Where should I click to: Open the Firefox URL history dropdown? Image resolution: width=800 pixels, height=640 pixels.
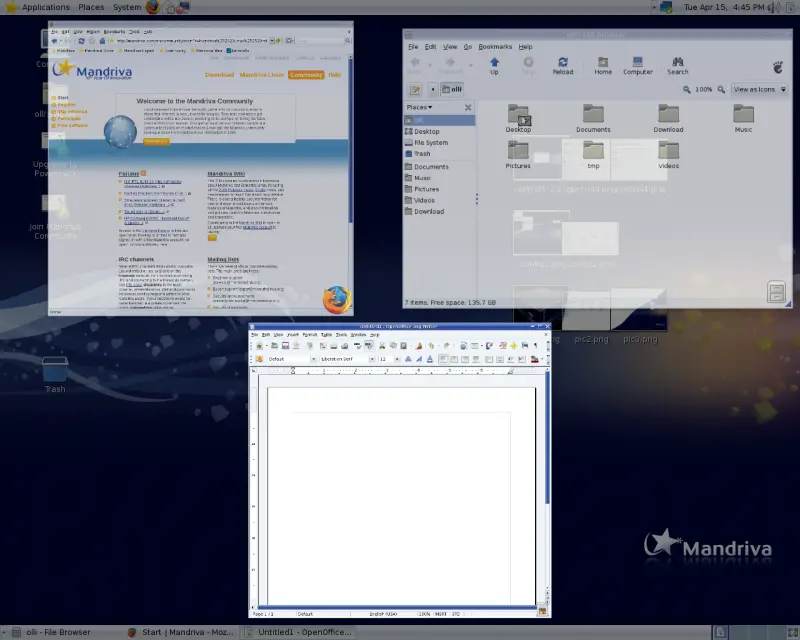tap(272, 41)
